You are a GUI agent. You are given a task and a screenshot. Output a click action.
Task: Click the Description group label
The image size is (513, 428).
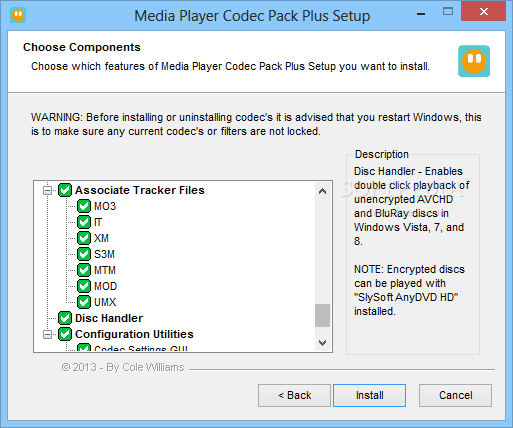pyautogui.click(x=382, y=154)
